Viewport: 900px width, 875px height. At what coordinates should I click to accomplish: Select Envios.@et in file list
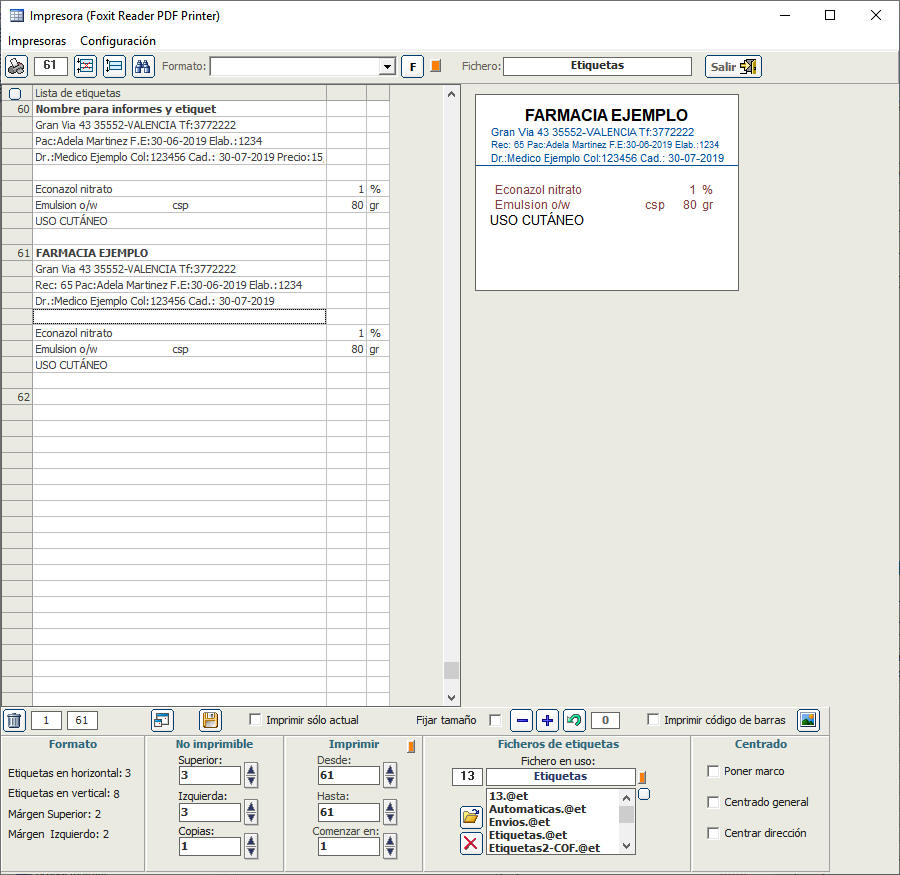[519, 822]
